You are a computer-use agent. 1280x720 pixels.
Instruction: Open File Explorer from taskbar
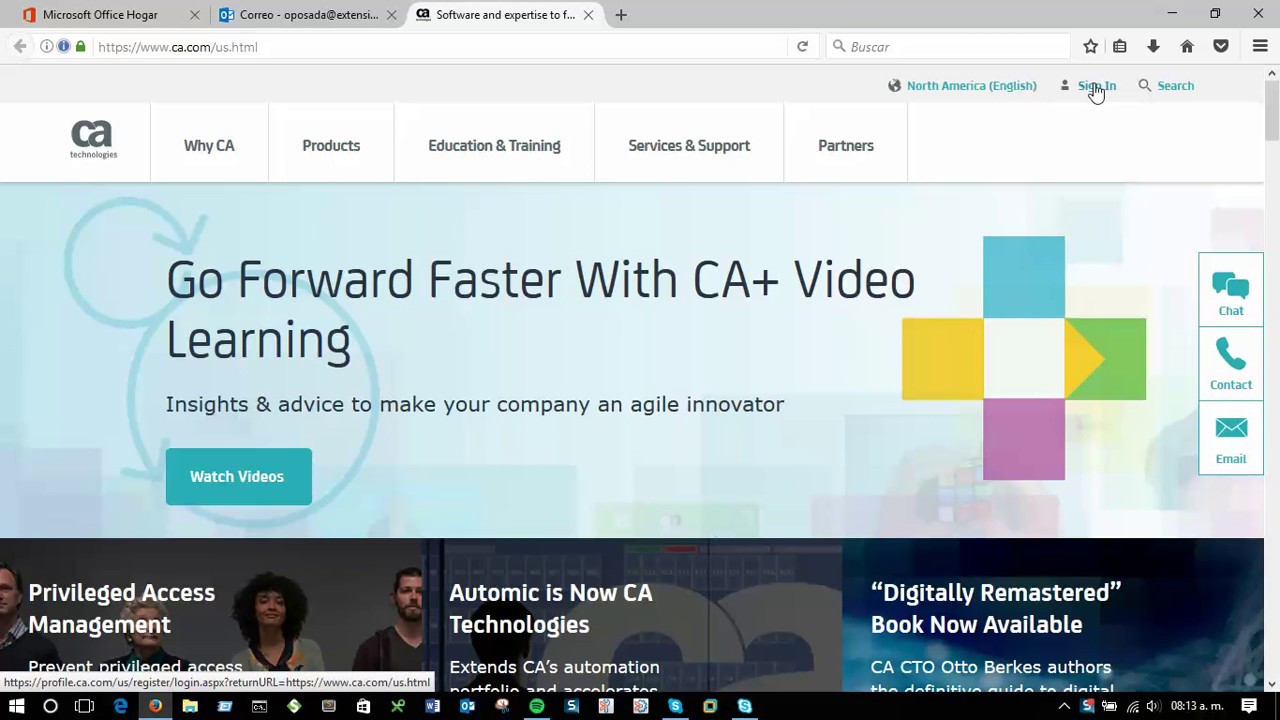(189, 706)
